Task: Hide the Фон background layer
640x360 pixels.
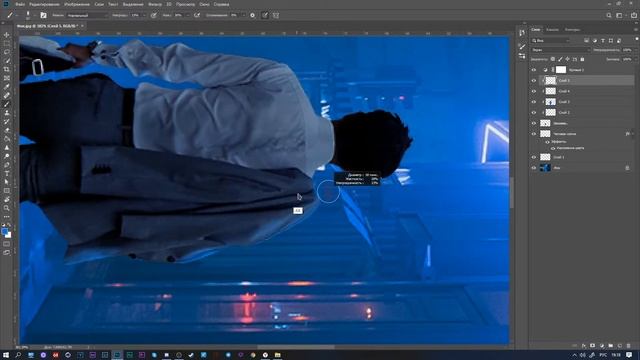Action: pos(533,168)
